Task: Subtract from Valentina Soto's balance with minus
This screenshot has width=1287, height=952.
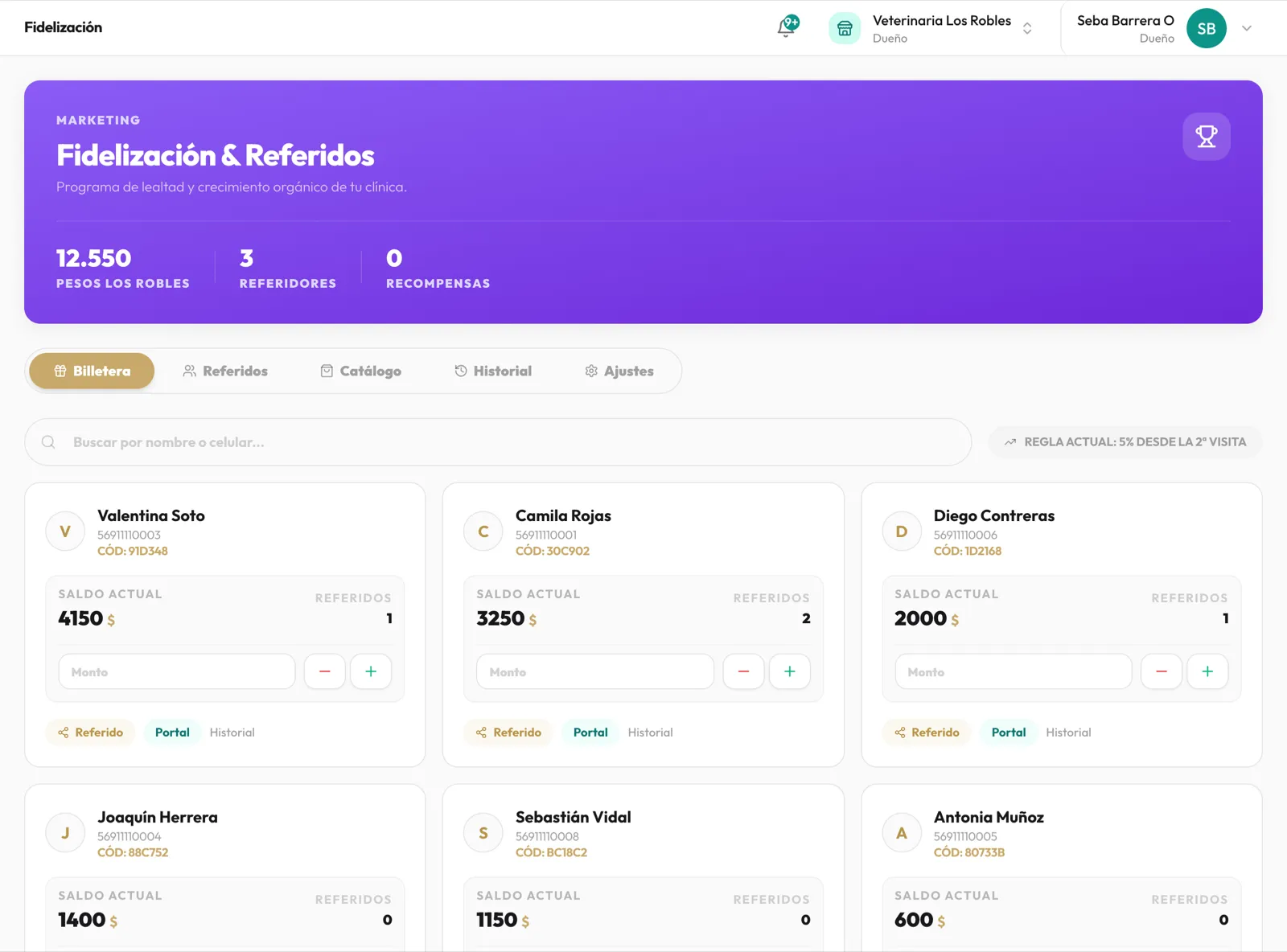Action: (x=325, y=671)
